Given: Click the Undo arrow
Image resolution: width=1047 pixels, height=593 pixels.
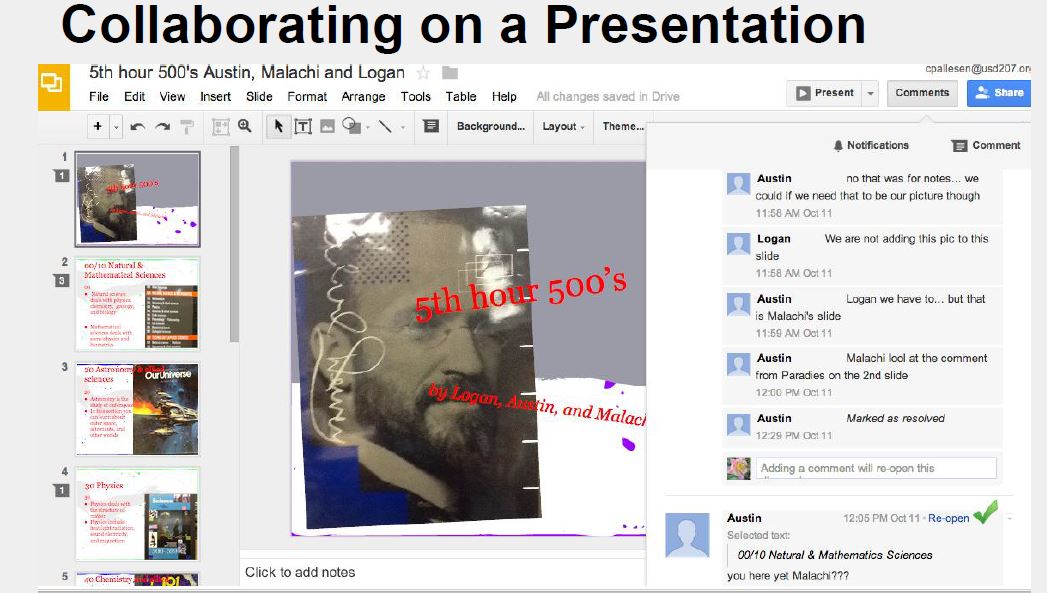Looking at the screenshot, I should coord(138,126).
